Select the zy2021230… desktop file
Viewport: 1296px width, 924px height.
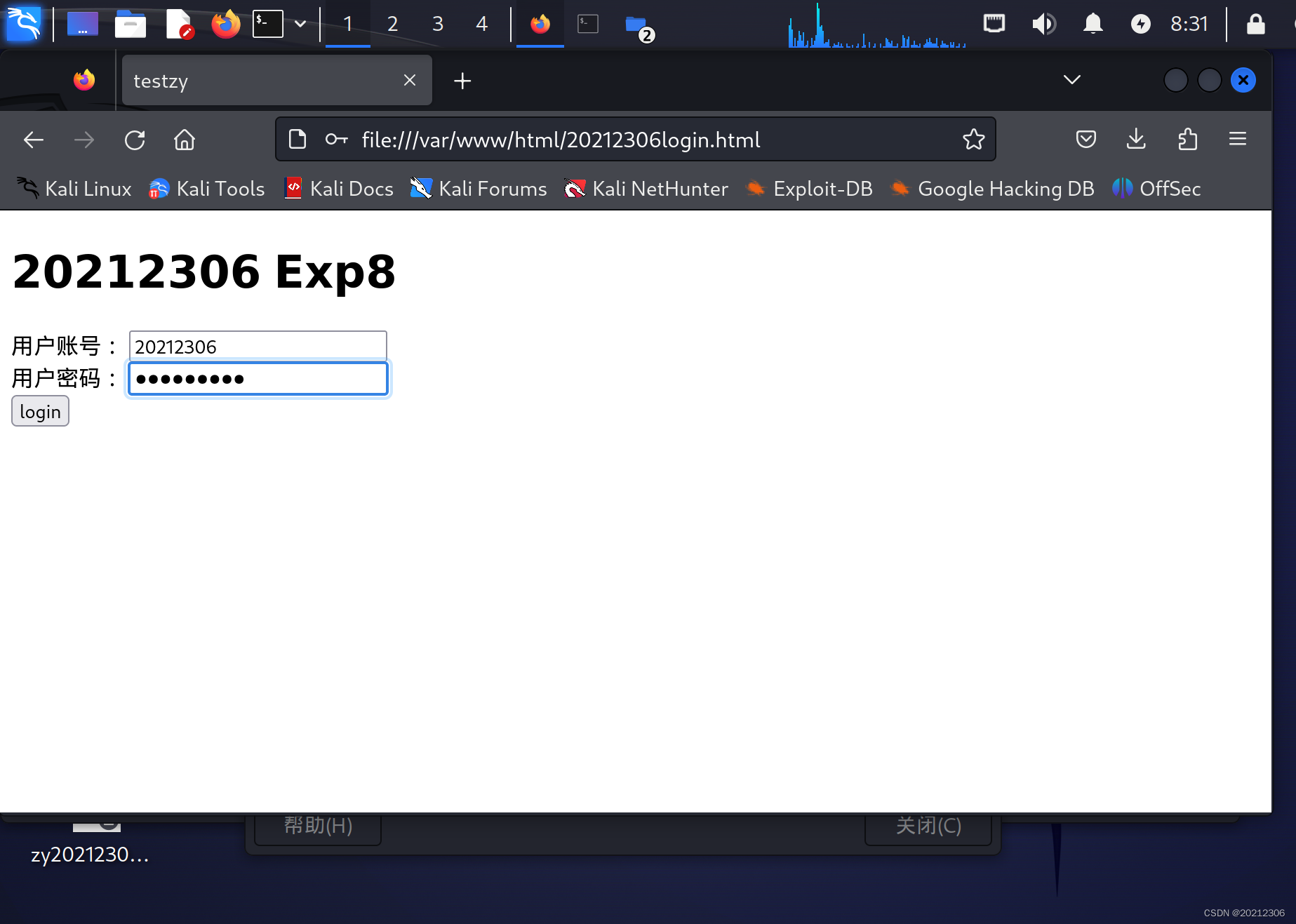(90, 846)
